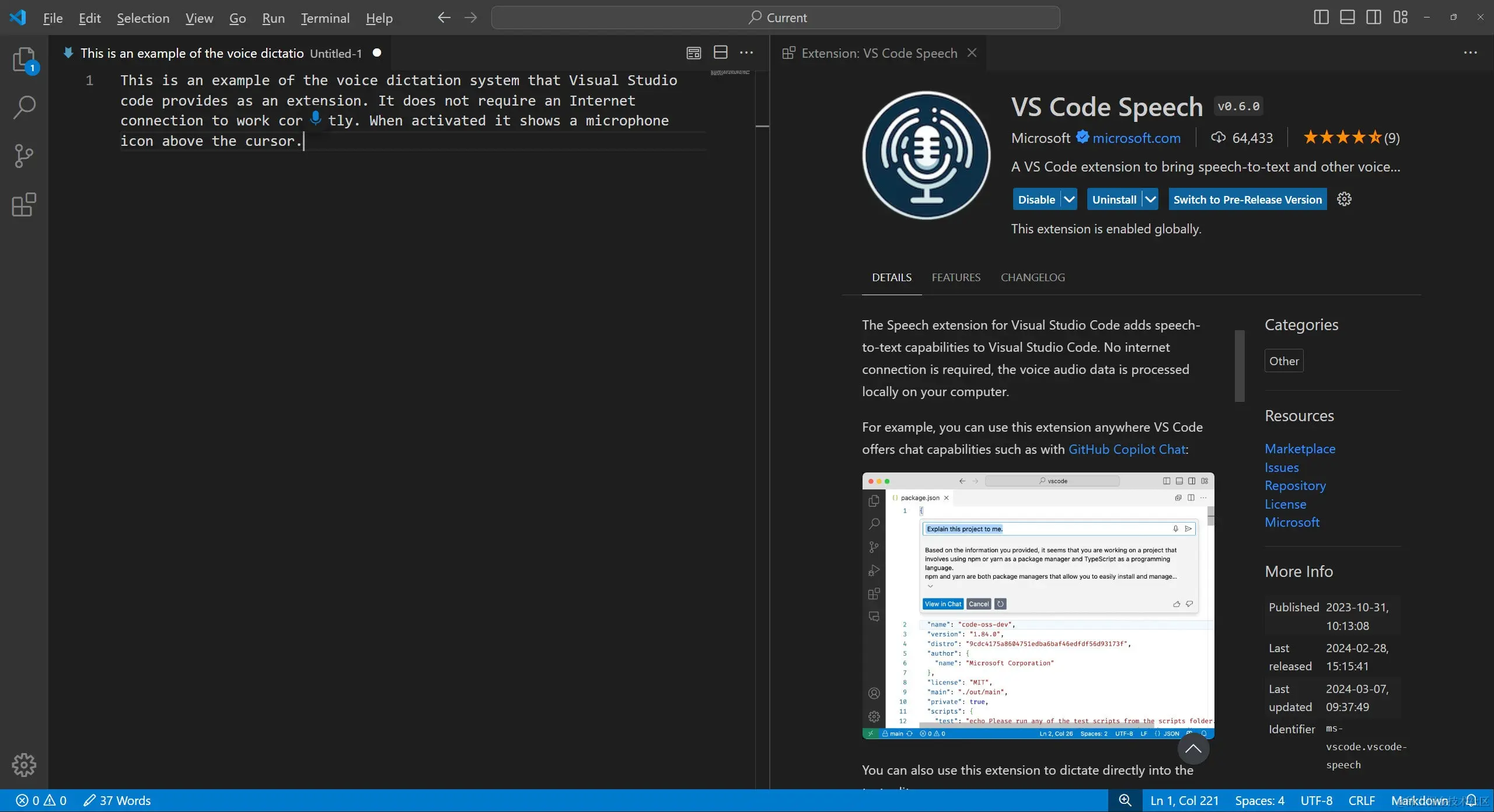Toggle the bottom panel layout button

[x=1347, y=17]
